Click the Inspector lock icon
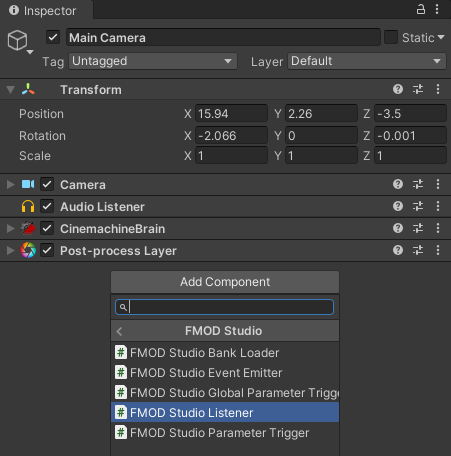The image size is (451, 456). pyautogui.click(x=421, y=9)
